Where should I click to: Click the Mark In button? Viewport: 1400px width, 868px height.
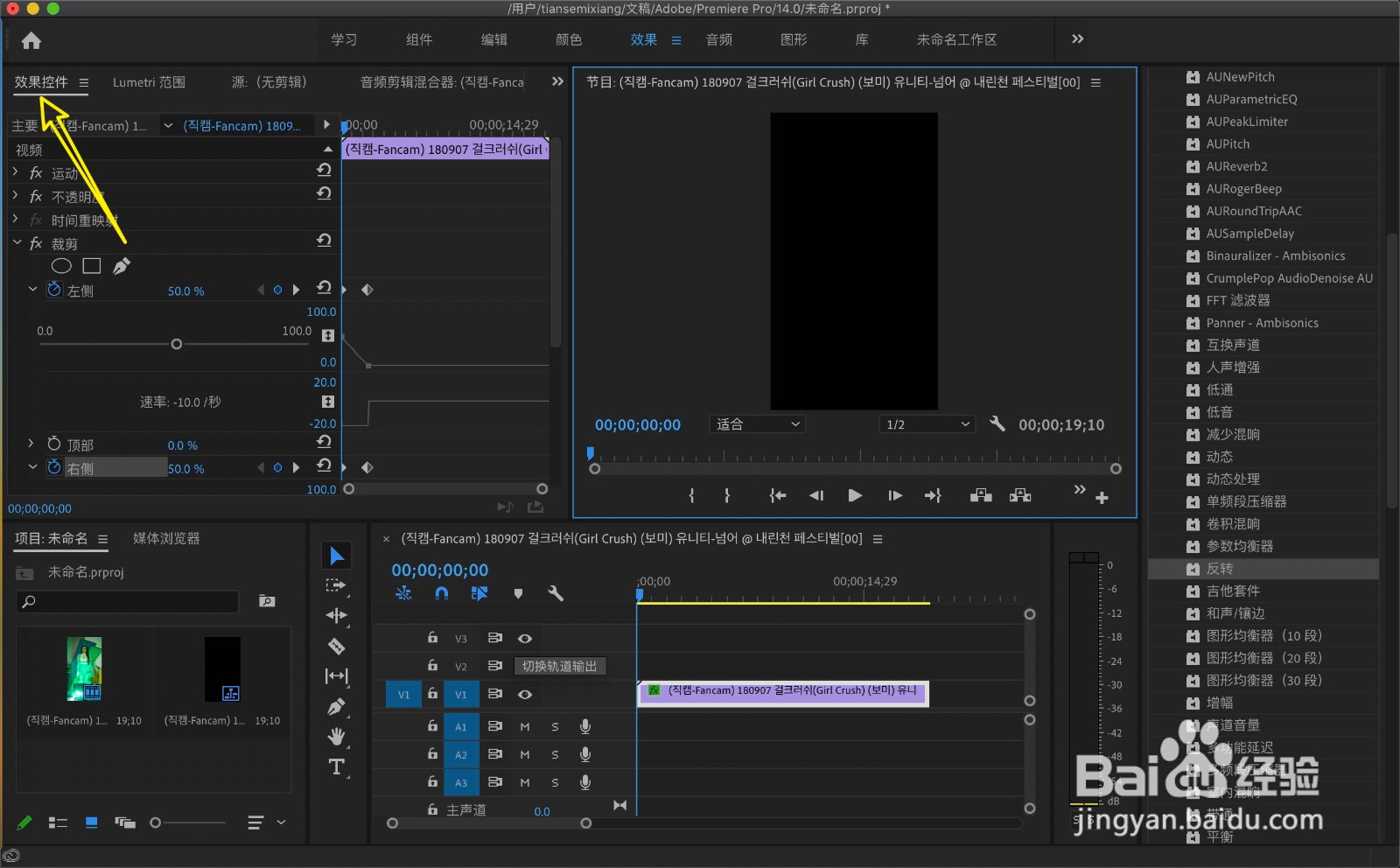click(691, 495)
